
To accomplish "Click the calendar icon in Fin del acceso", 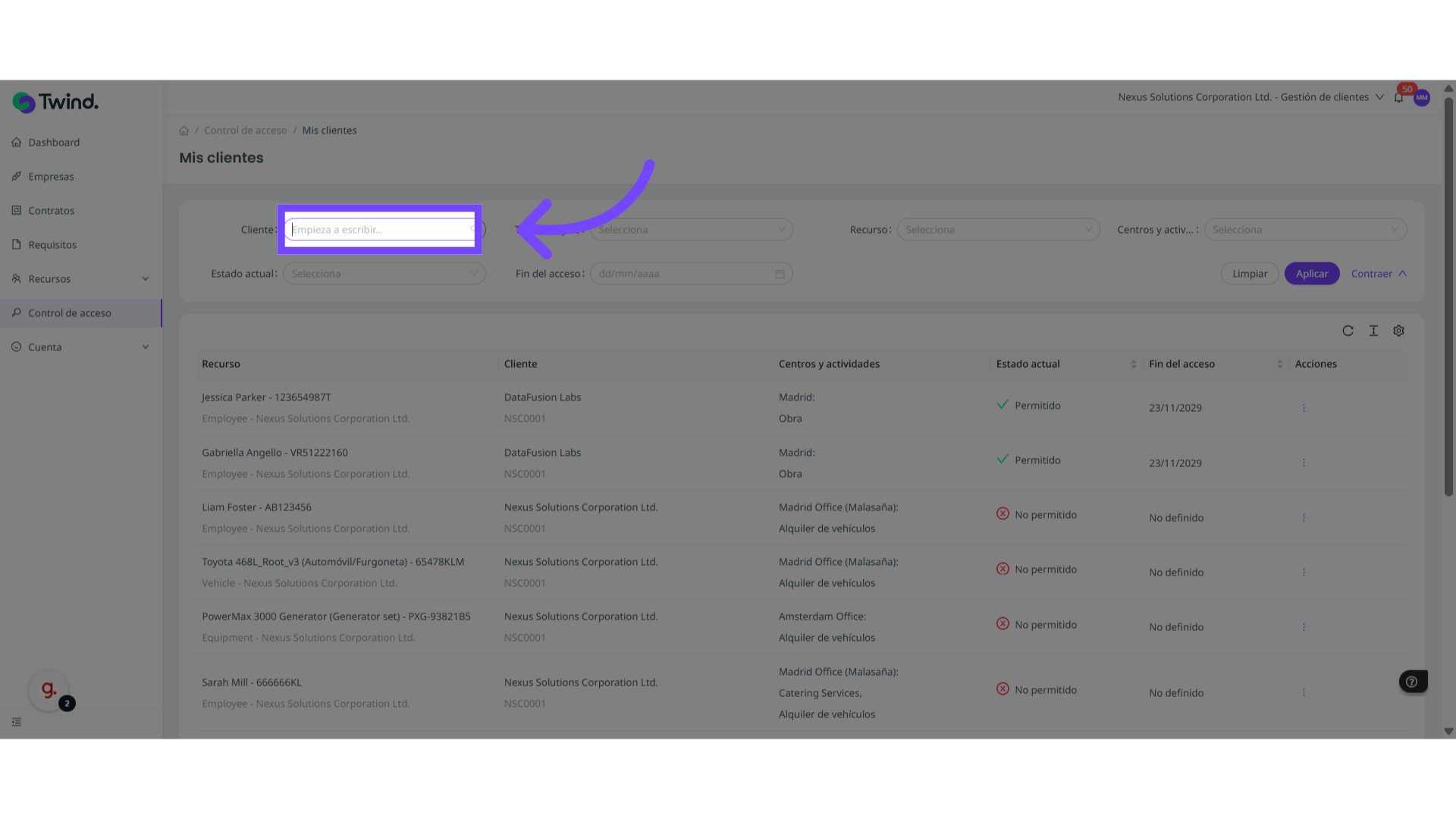I will (780, 274).
